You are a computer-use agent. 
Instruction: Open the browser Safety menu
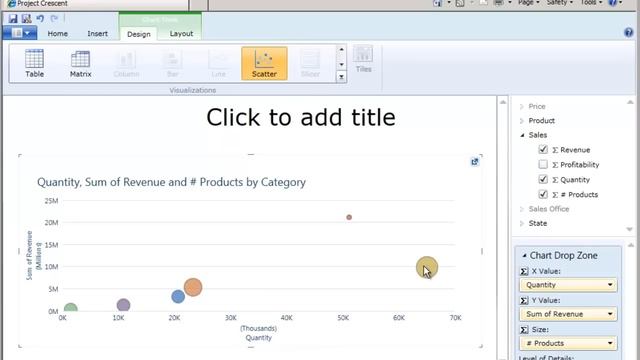click(559, 2)
